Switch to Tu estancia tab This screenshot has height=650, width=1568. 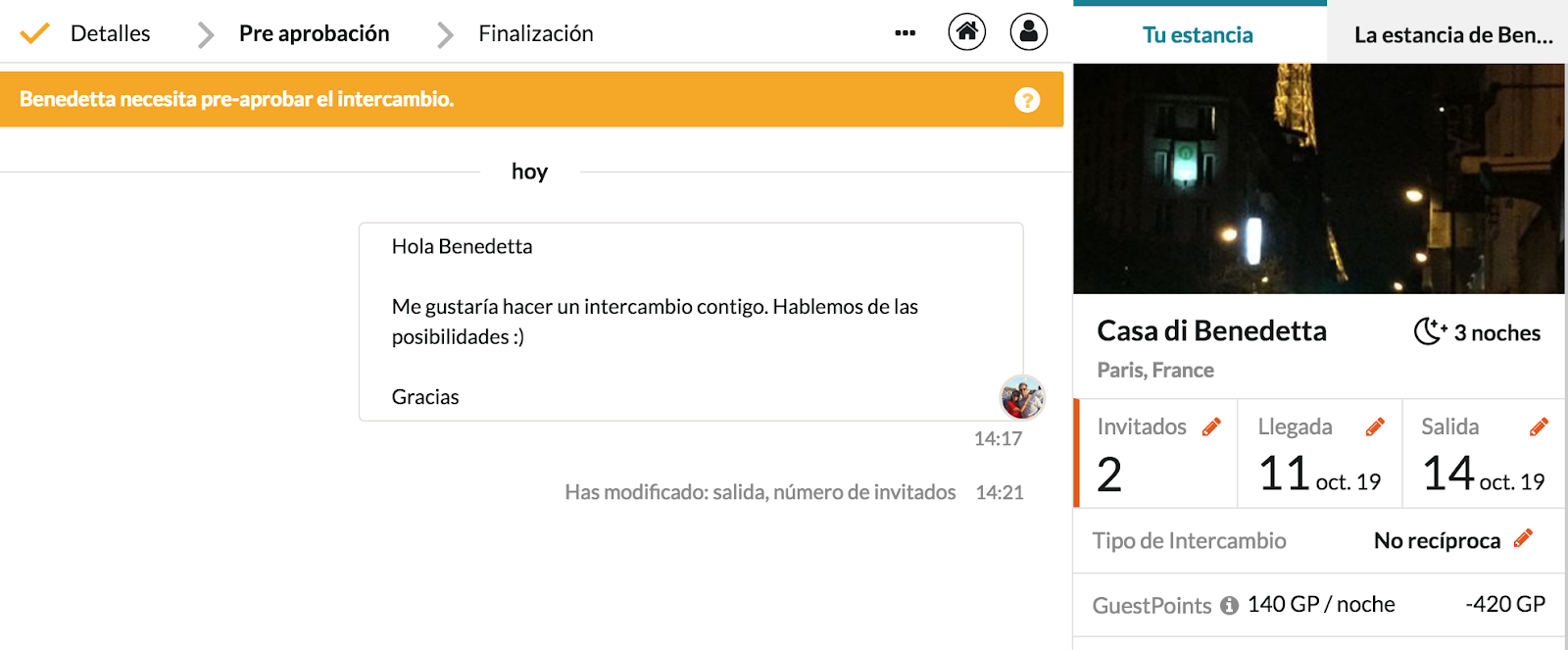[1198, 35]
